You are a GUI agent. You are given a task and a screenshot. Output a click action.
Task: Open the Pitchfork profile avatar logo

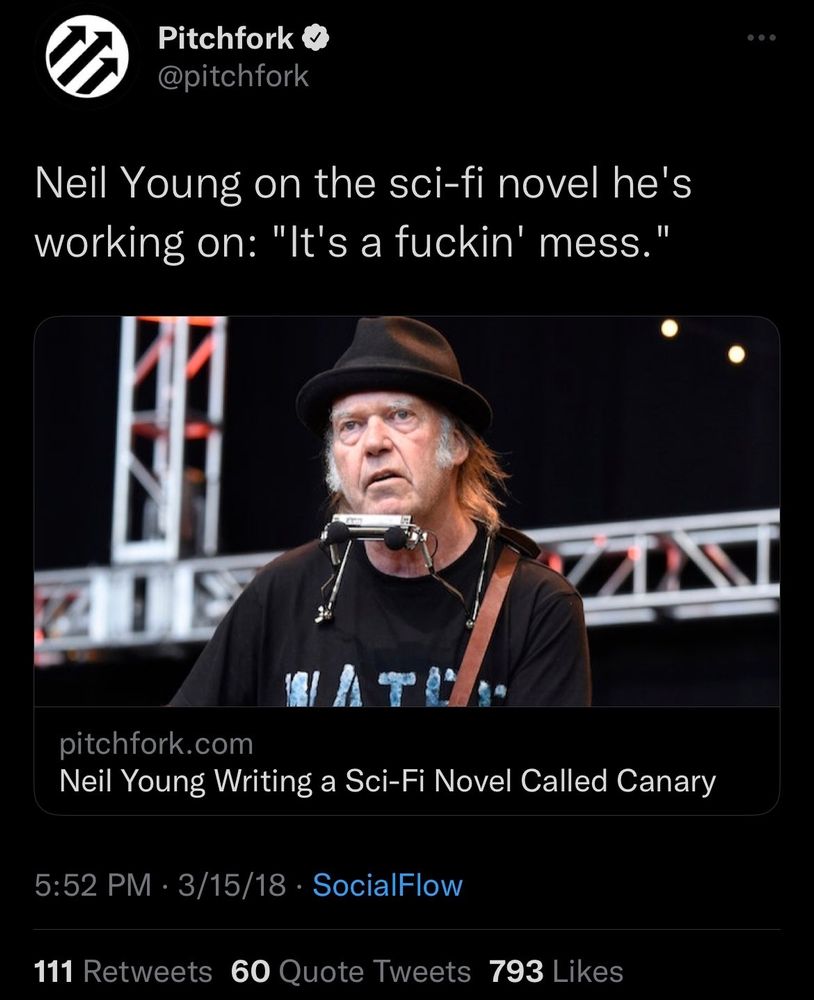pos(88,58)
